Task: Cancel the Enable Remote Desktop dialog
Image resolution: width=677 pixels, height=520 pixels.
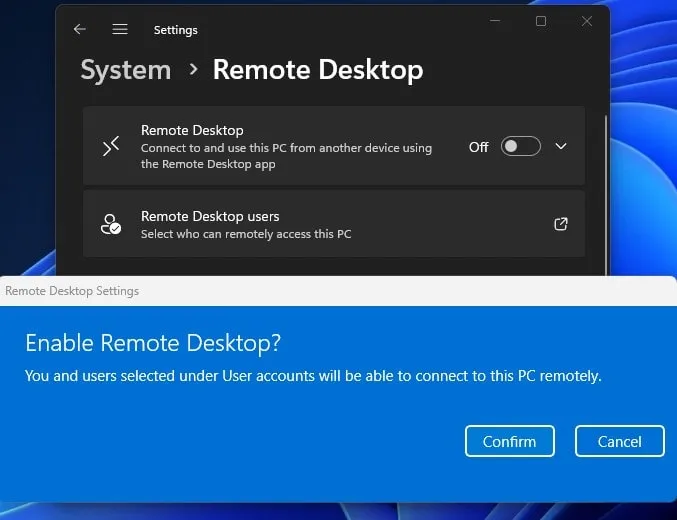Action: tap(620, 441)
